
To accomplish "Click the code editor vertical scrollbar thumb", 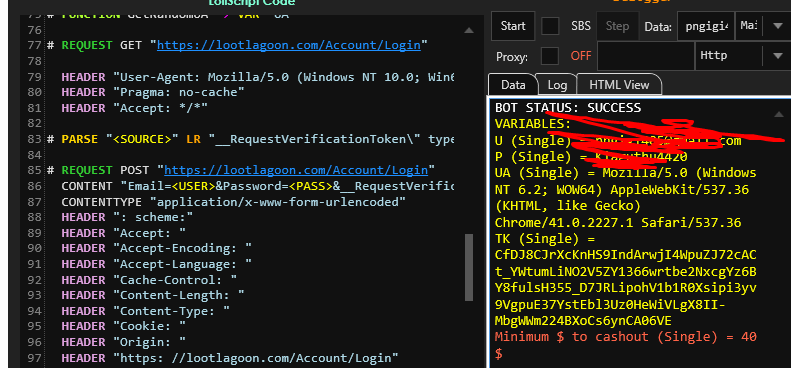I will [x=469, y=267].
